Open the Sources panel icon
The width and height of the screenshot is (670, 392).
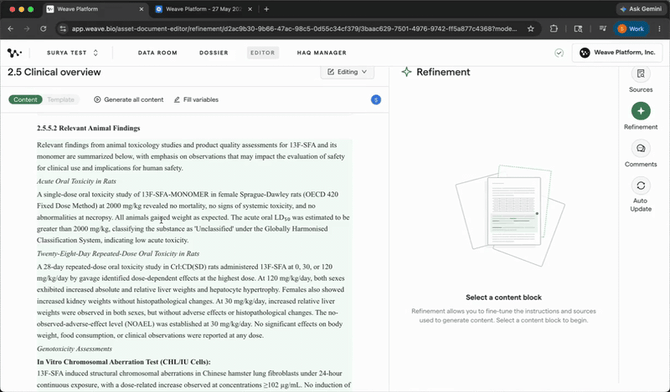click(x=641, y=74)
